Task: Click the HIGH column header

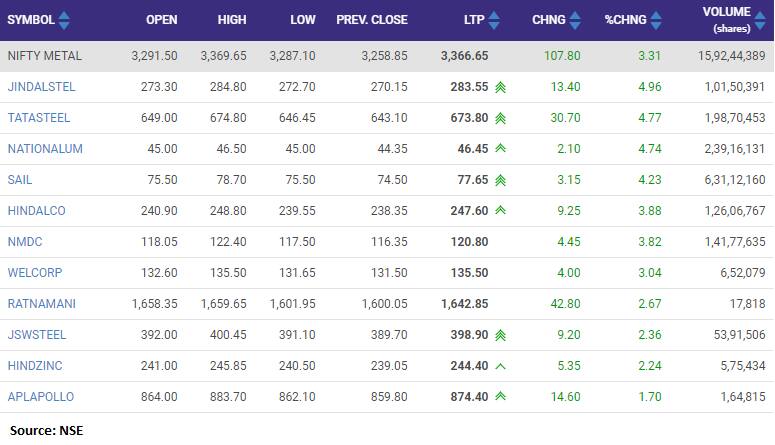Action: [232, 20]
